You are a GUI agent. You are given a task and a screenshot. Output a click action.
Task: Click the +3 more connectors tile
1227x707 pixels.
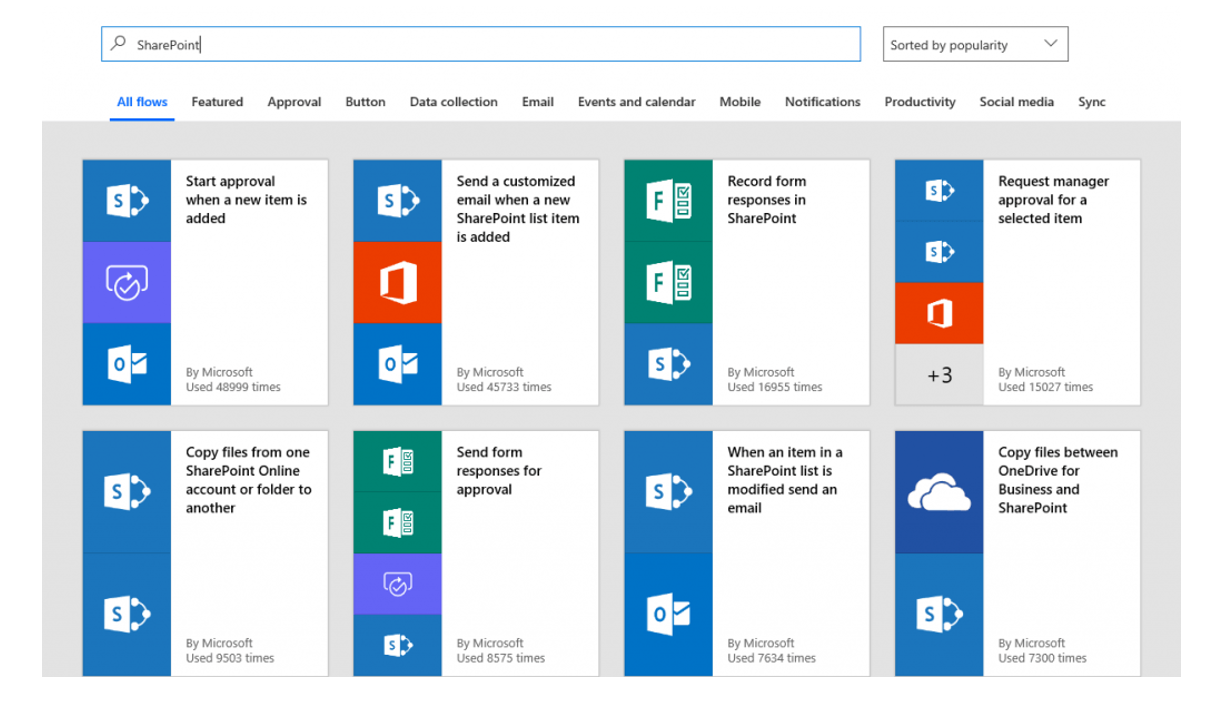pos(940,375)
